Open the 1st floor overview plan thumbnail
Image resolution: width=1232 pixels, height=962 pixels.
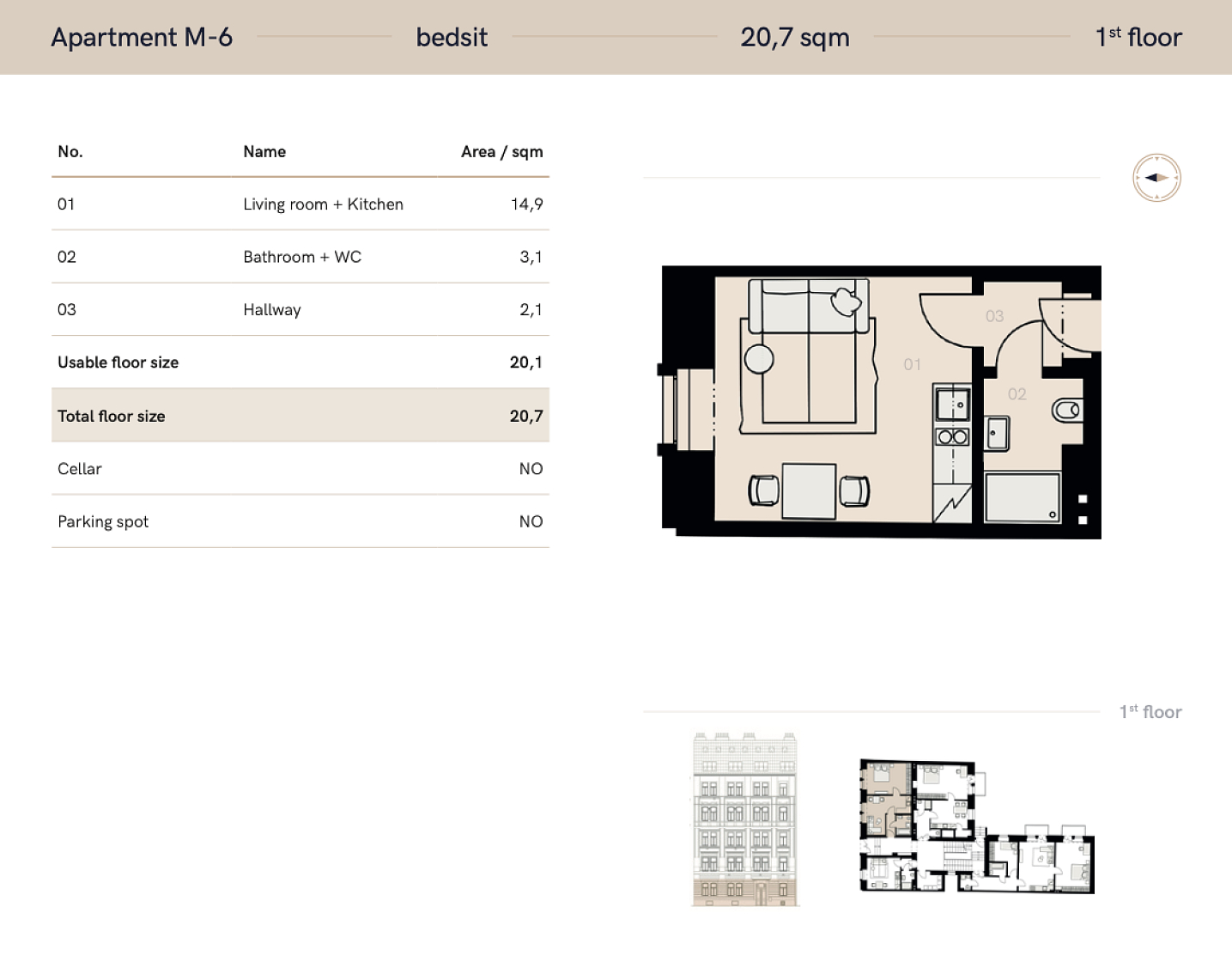[977, 826]
